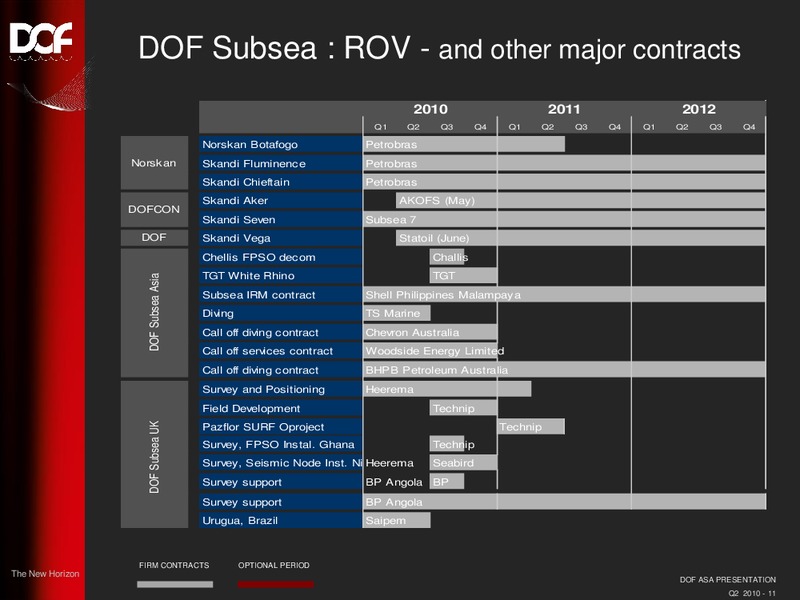Click the 'Q2 2010 - 11' page footer
800x600 pixels.
(752, 593)
